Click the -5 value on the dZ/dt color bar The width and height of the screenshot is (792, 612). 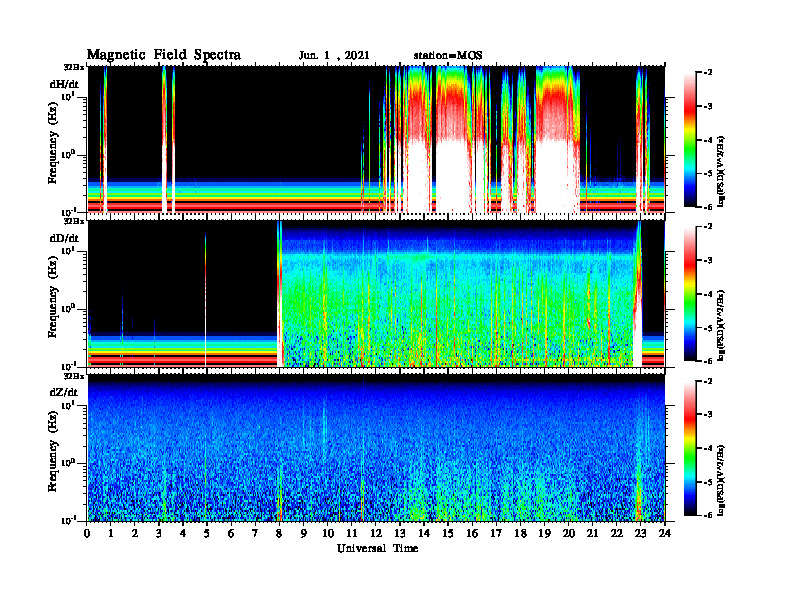[707, 482]
